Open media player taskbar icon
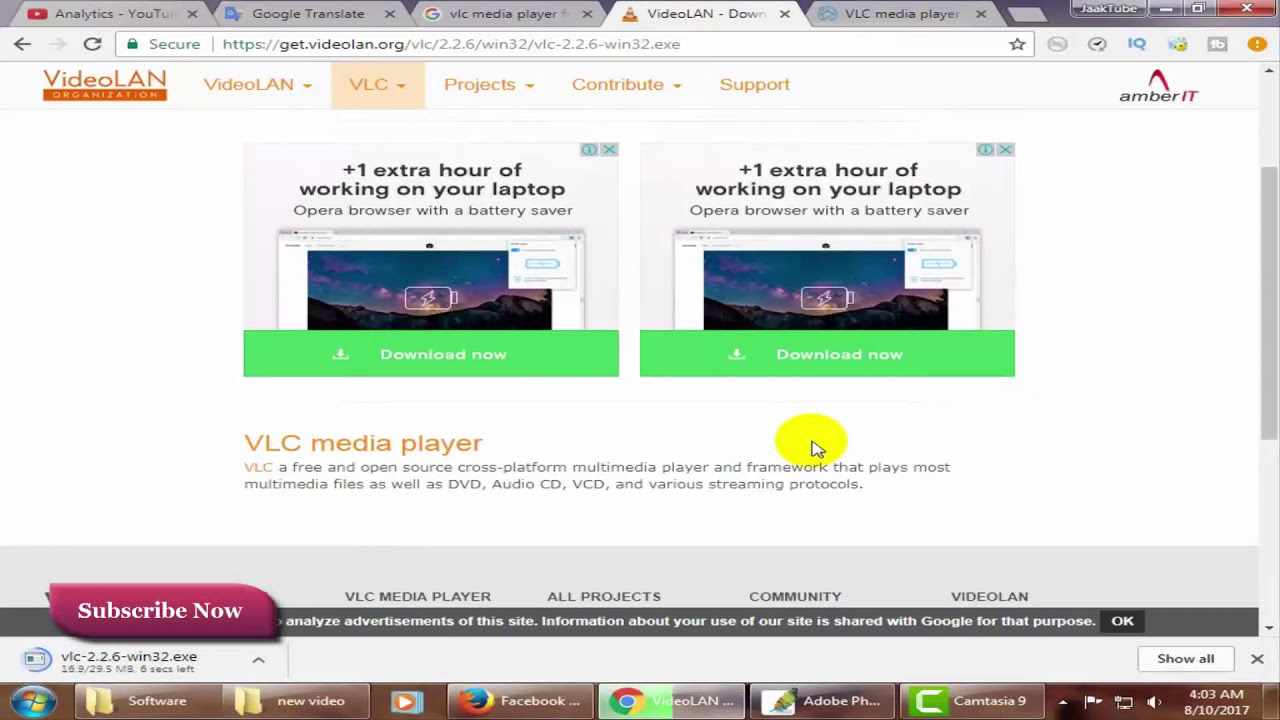Image resolution: width=1280 pixels, height=720 pixels. click(406, 701)
